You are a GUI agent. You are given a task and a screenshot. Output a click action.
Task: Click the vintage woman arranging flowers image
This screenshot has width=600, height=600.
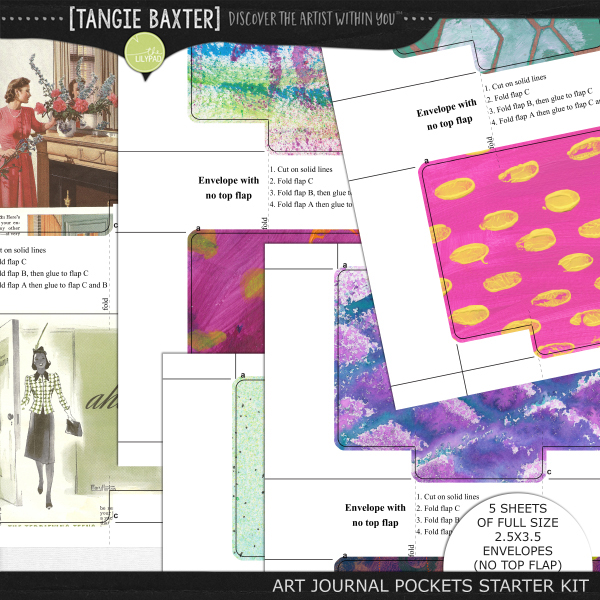[x=59, y=124]
